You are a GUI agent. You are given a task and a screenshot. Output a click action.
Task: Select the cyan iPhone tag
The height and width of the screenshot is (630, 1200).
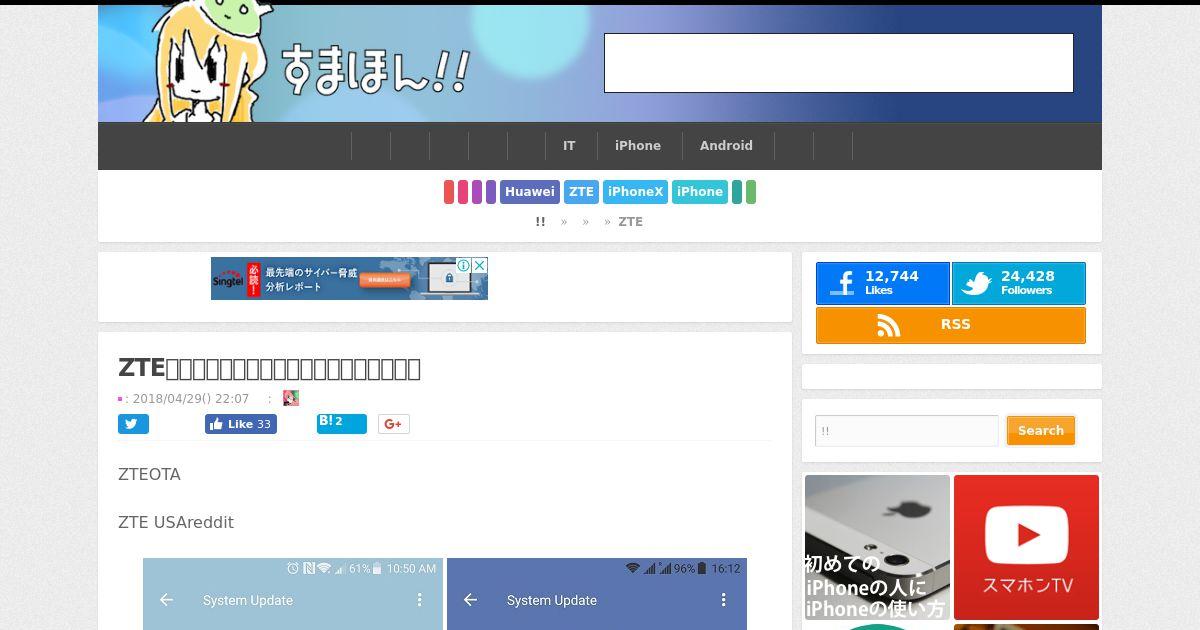click(x=699, y=192)
